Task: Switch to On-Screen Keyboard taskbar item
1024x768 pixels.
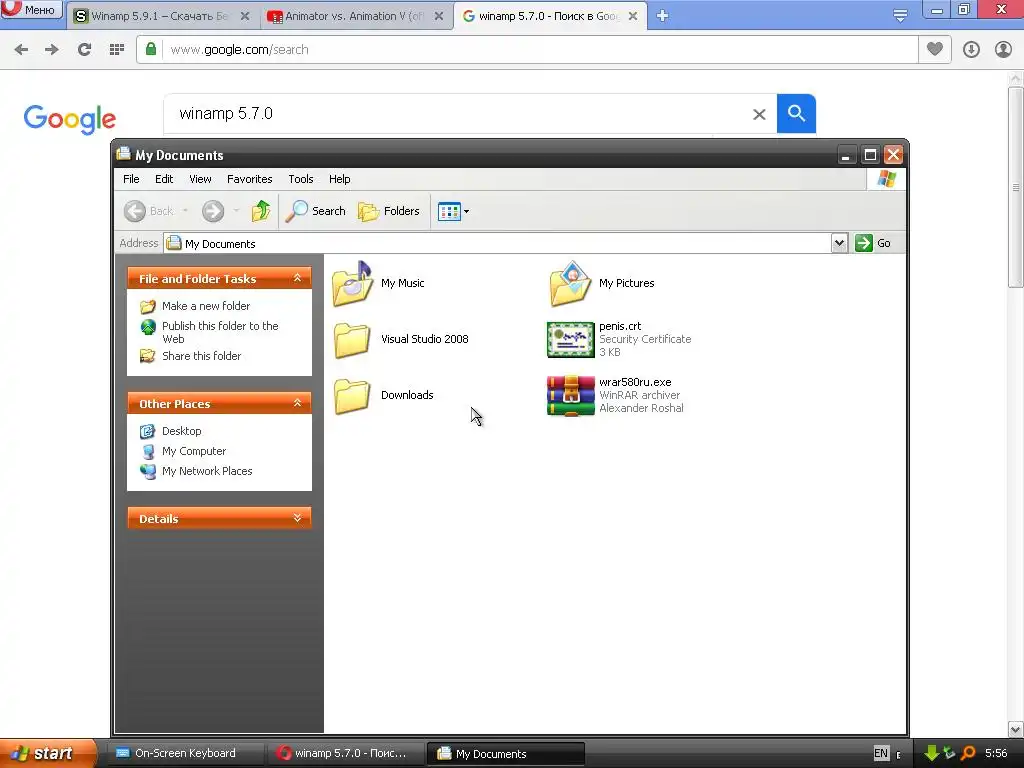Action: click(x=185, y=753)
